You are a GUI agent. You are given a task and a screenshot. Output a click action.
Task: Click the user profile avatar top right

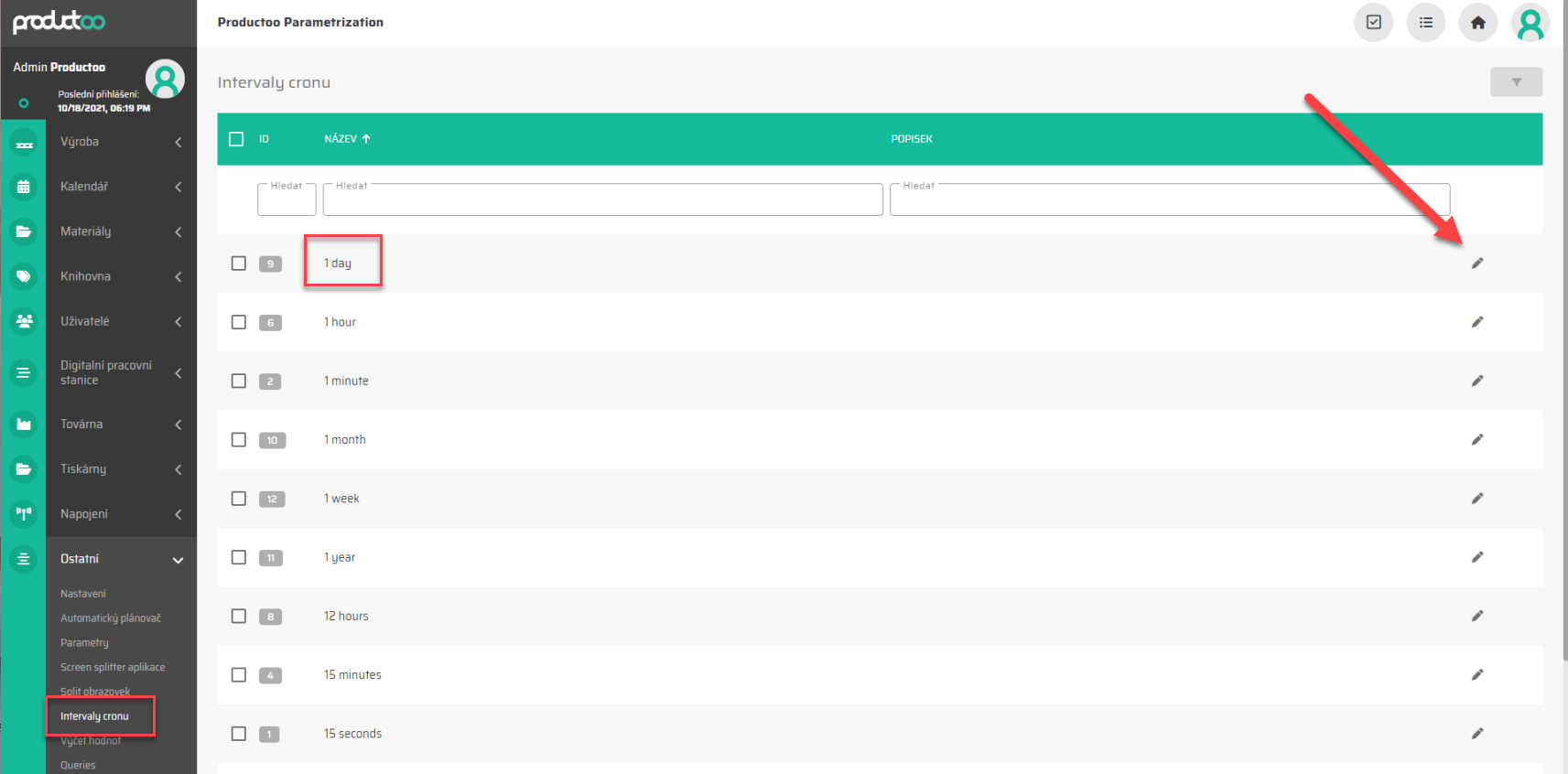[x=1530, y=23]
